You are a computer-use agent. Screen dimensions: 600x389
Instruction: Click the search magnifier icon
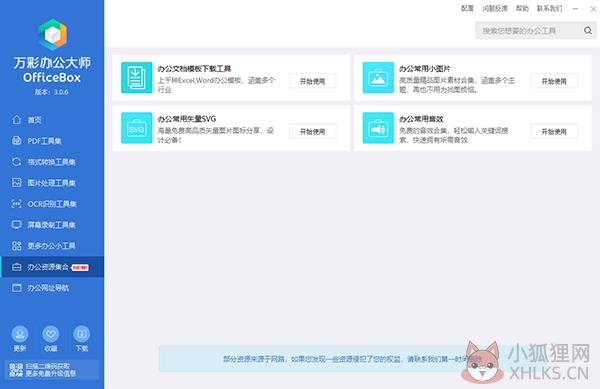[588, 31]
